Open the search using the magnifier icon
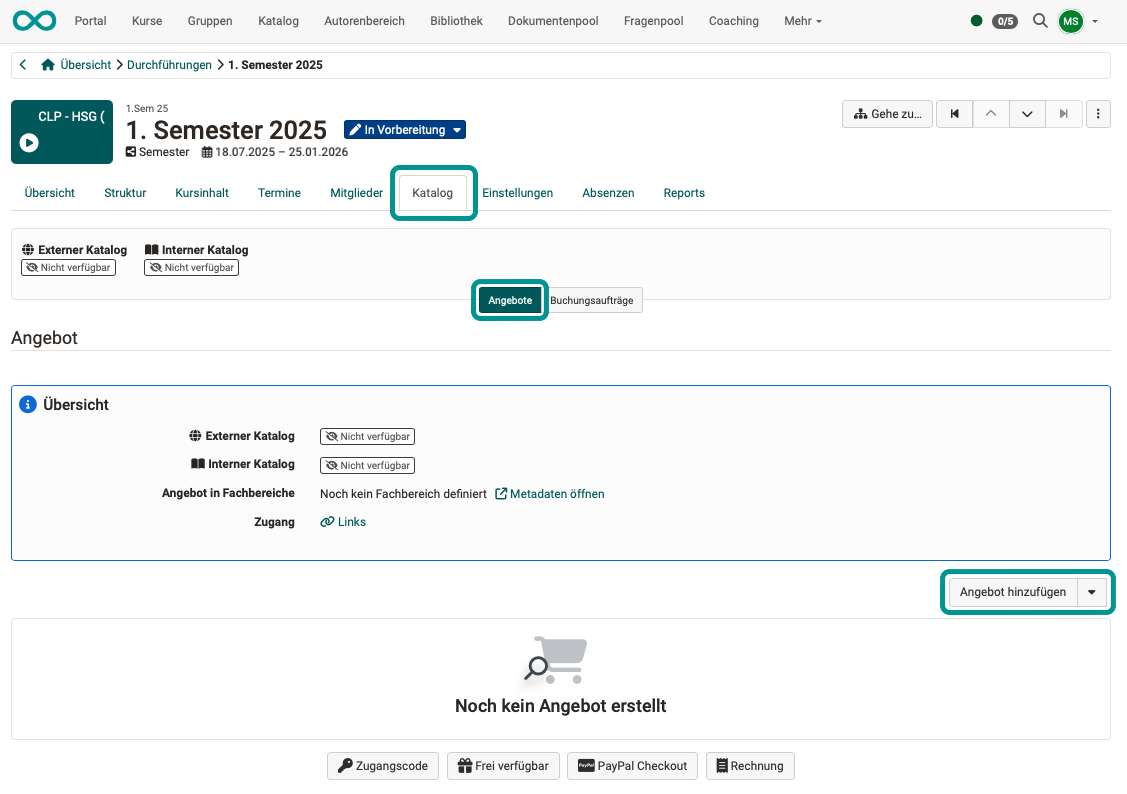This screenshot has height=794, width=1127. tap(1040, 20)
